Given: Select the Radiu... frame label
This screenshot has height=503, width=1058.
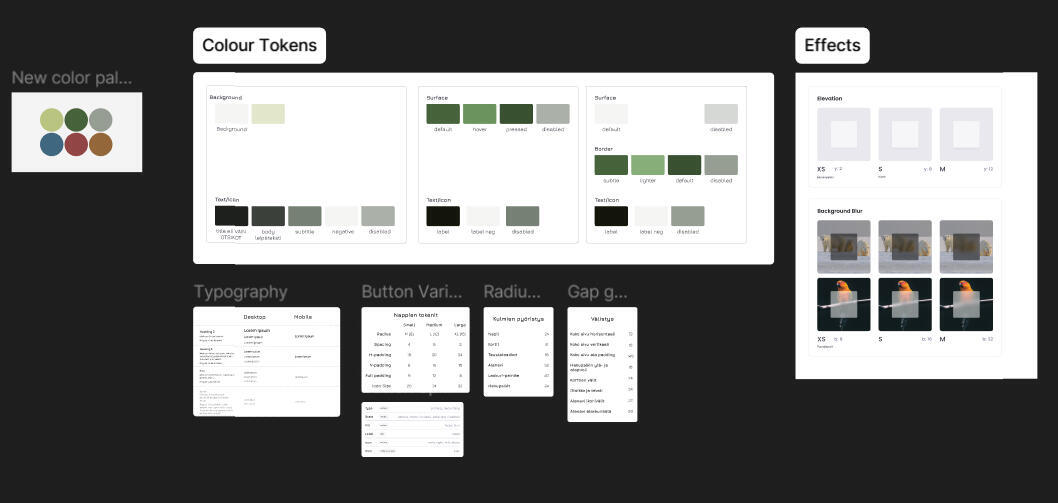Looking at the screenshot, I should [x=512, y=292].
